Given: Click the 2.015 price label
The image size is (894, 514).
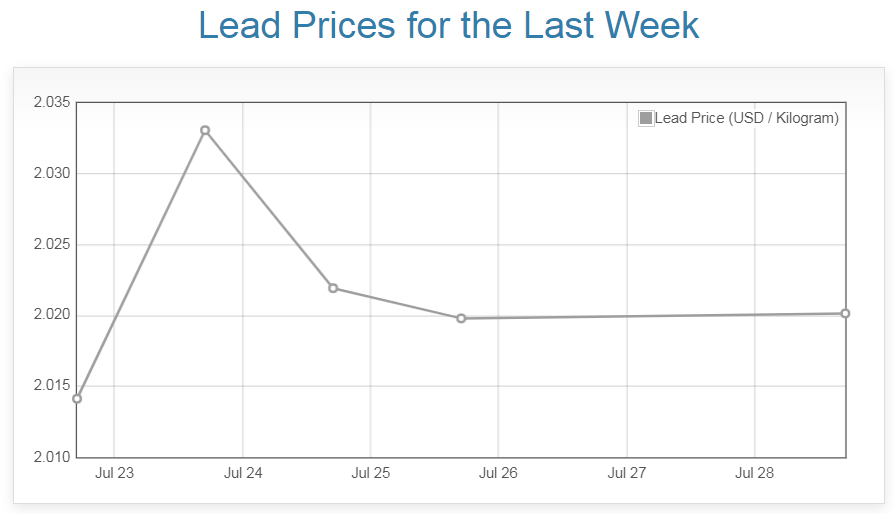Looking at the screenshot, I should [x=50, y=386].
